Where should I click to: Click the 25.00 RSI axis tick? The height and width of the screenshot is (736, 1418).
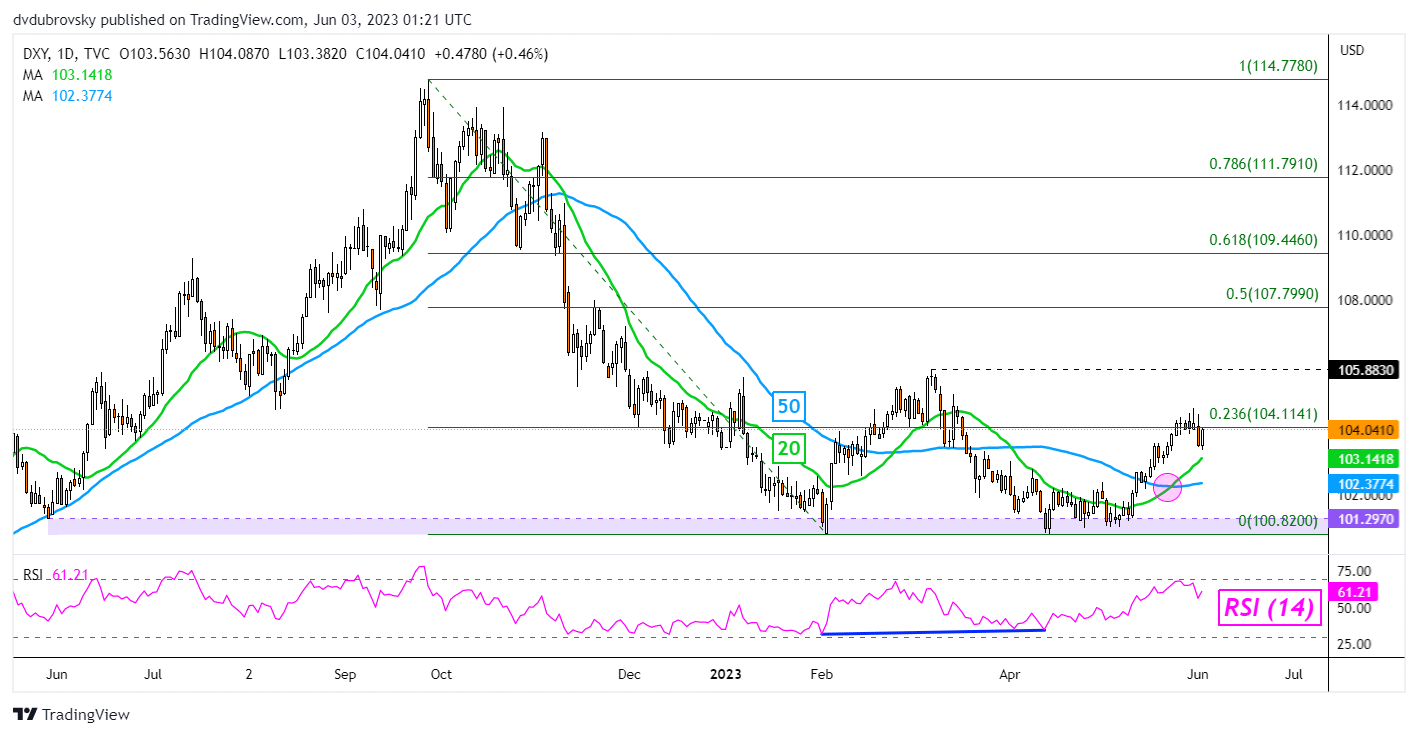click(x=1355, y=643)
